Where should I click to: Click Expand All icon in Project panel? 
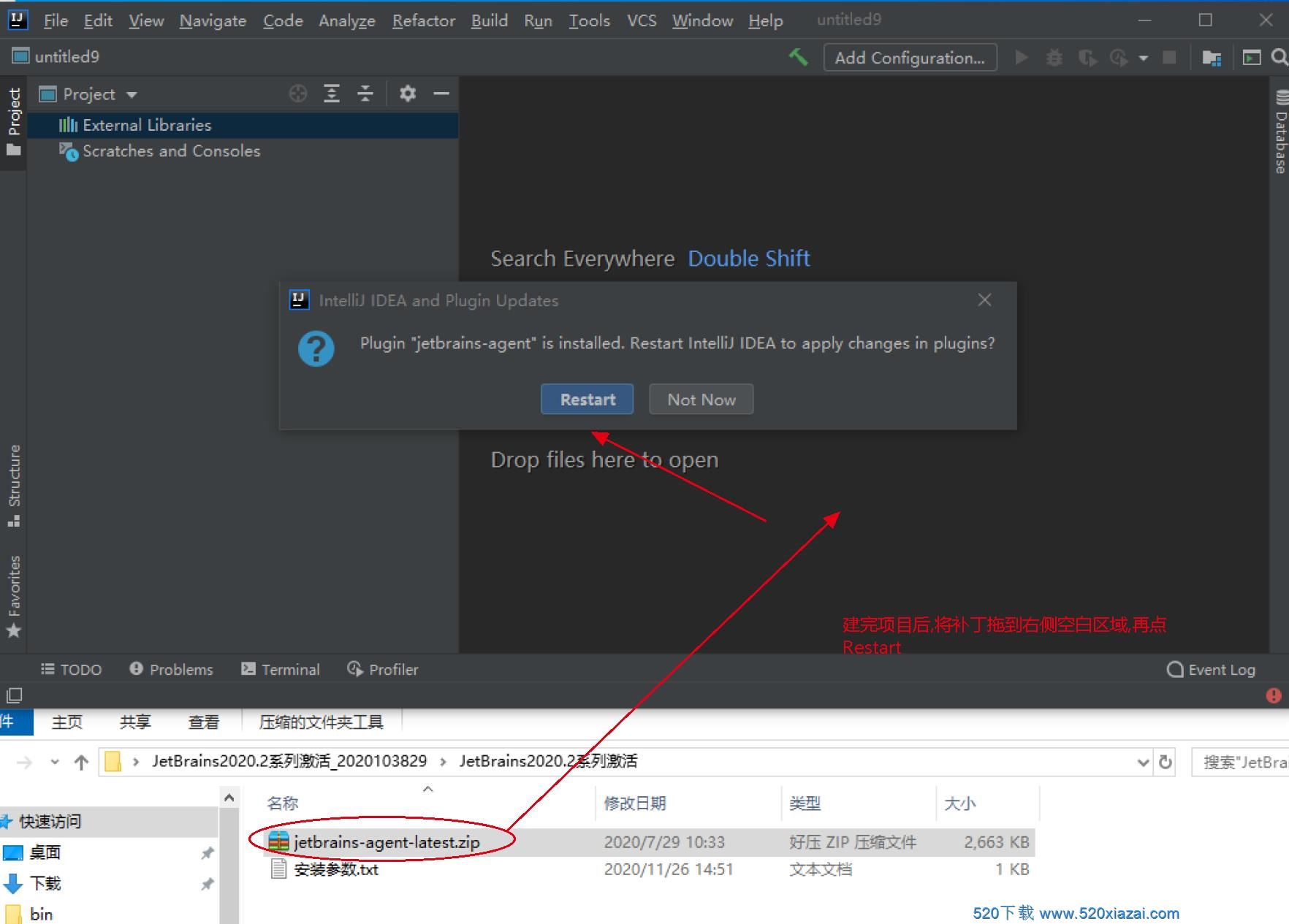[332, 93]
